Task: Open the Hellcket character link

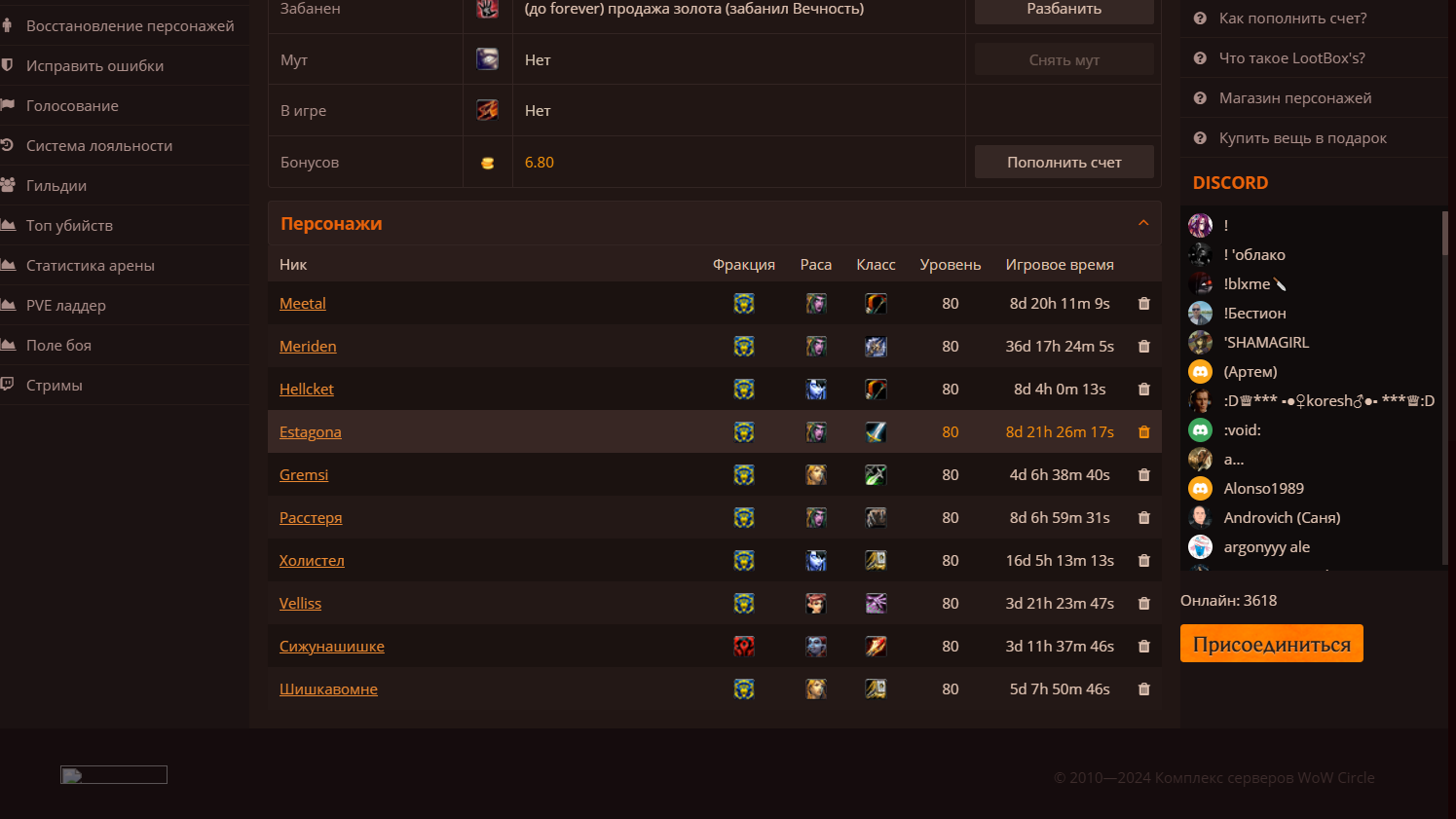Action: point(307,390)
